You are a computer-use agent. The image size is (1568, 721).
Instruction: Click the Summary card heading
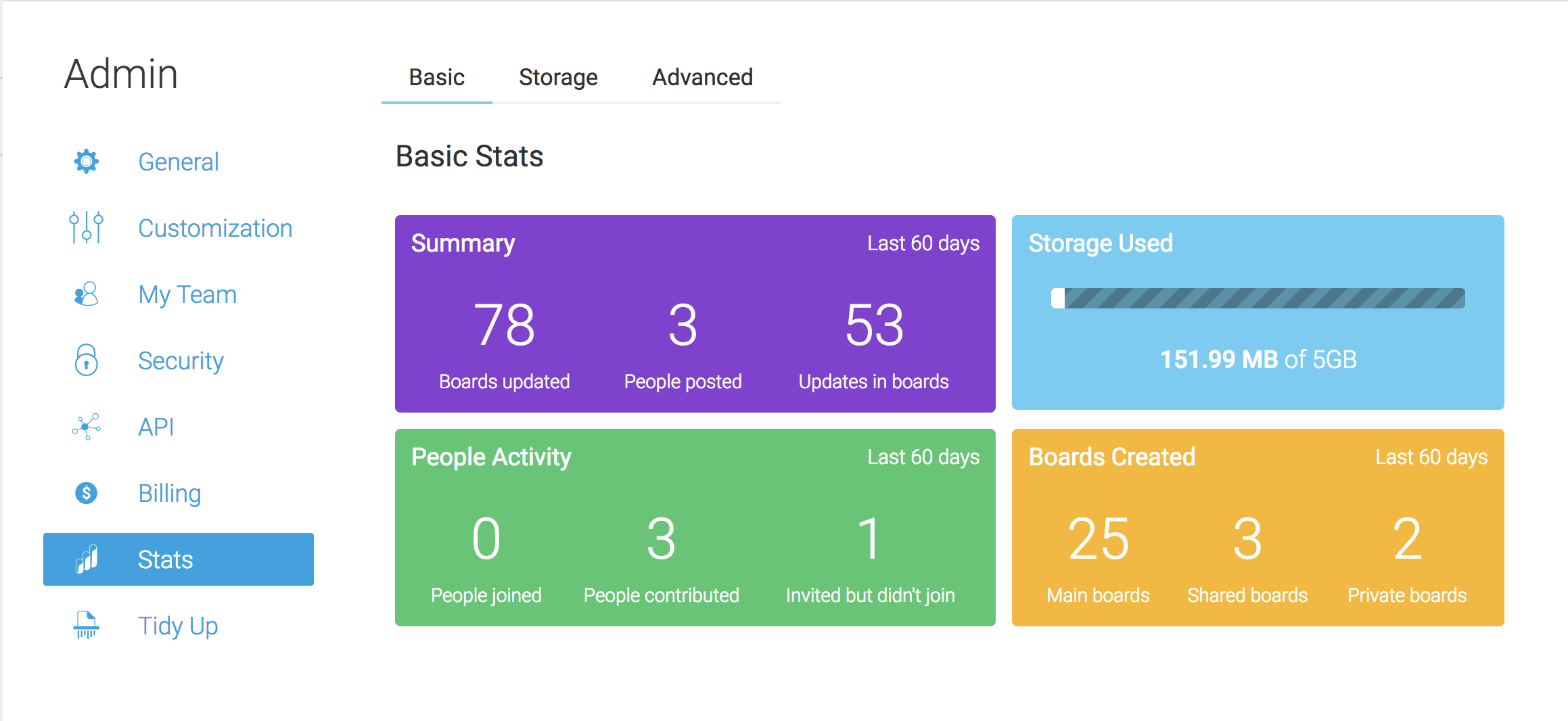(x=463, y=243)
